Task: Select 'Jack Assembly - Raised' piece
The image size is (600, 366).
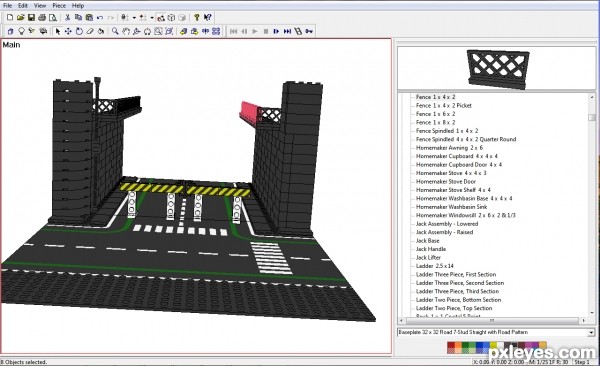Action: pos(444,232)
